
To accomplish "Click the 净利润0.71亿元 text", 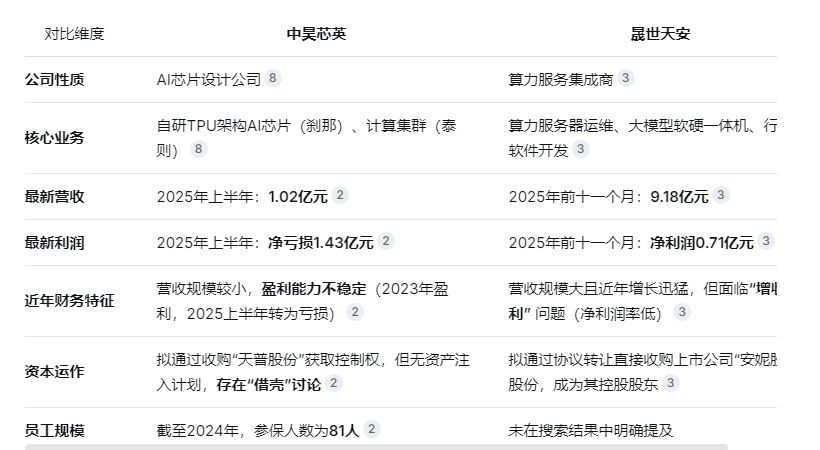I will 702,243.
